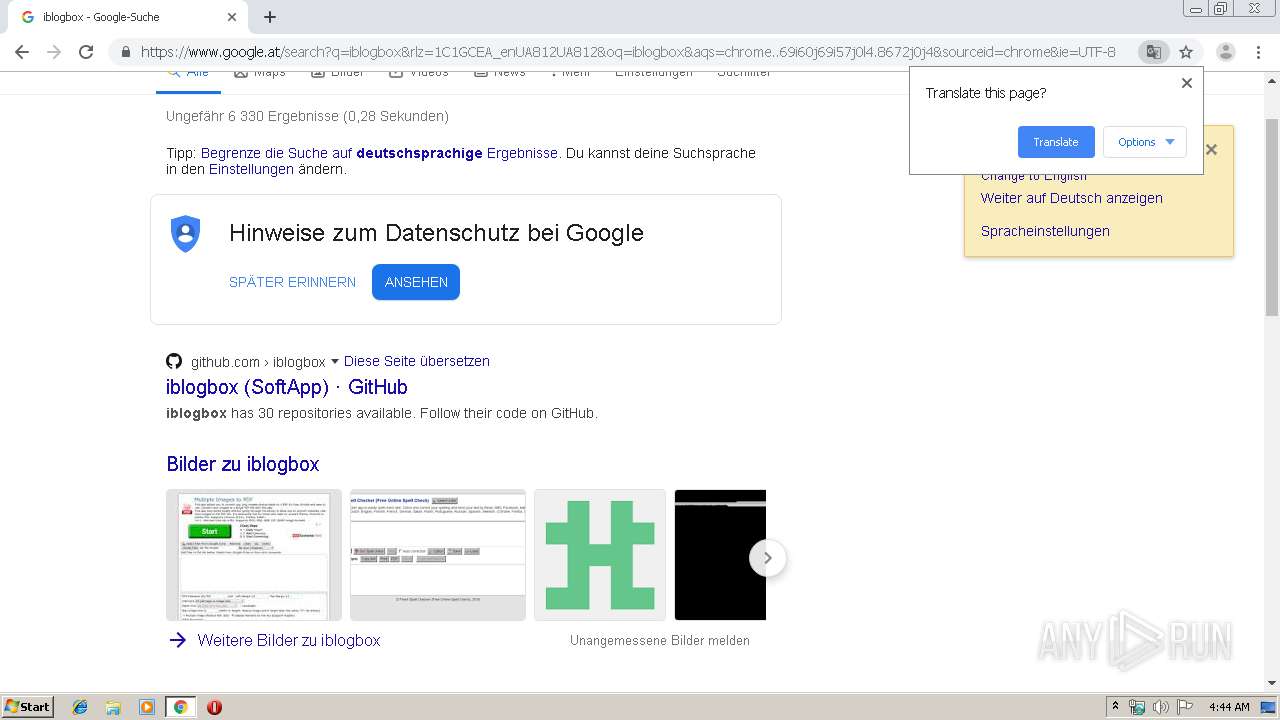Open the Multiple Images to PDF thumbnail
The width and height of the screenshot is (1280, 720).
click(x=254, y=555)
